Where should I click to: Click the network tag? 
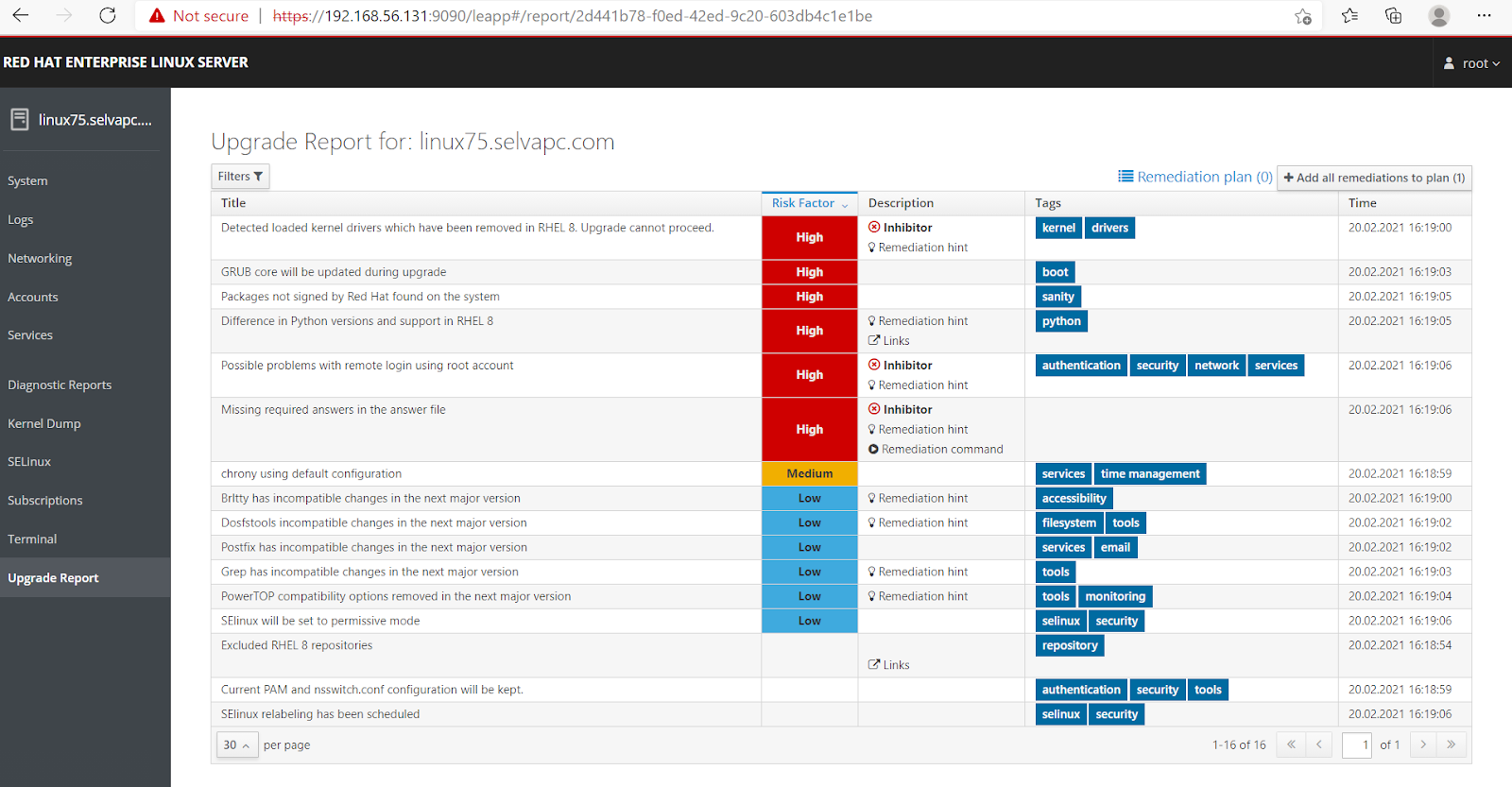pyautogui.click(x=1216, y=366)
